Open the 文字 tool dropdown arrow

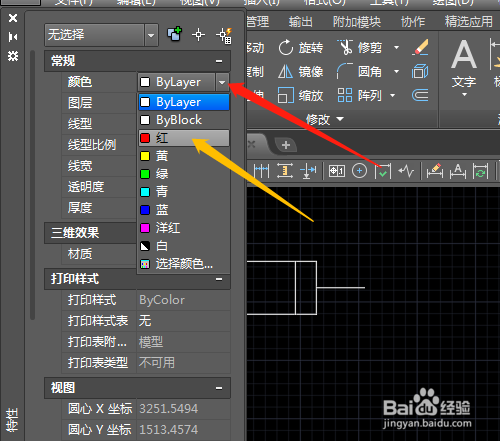[x=464, y=95]
